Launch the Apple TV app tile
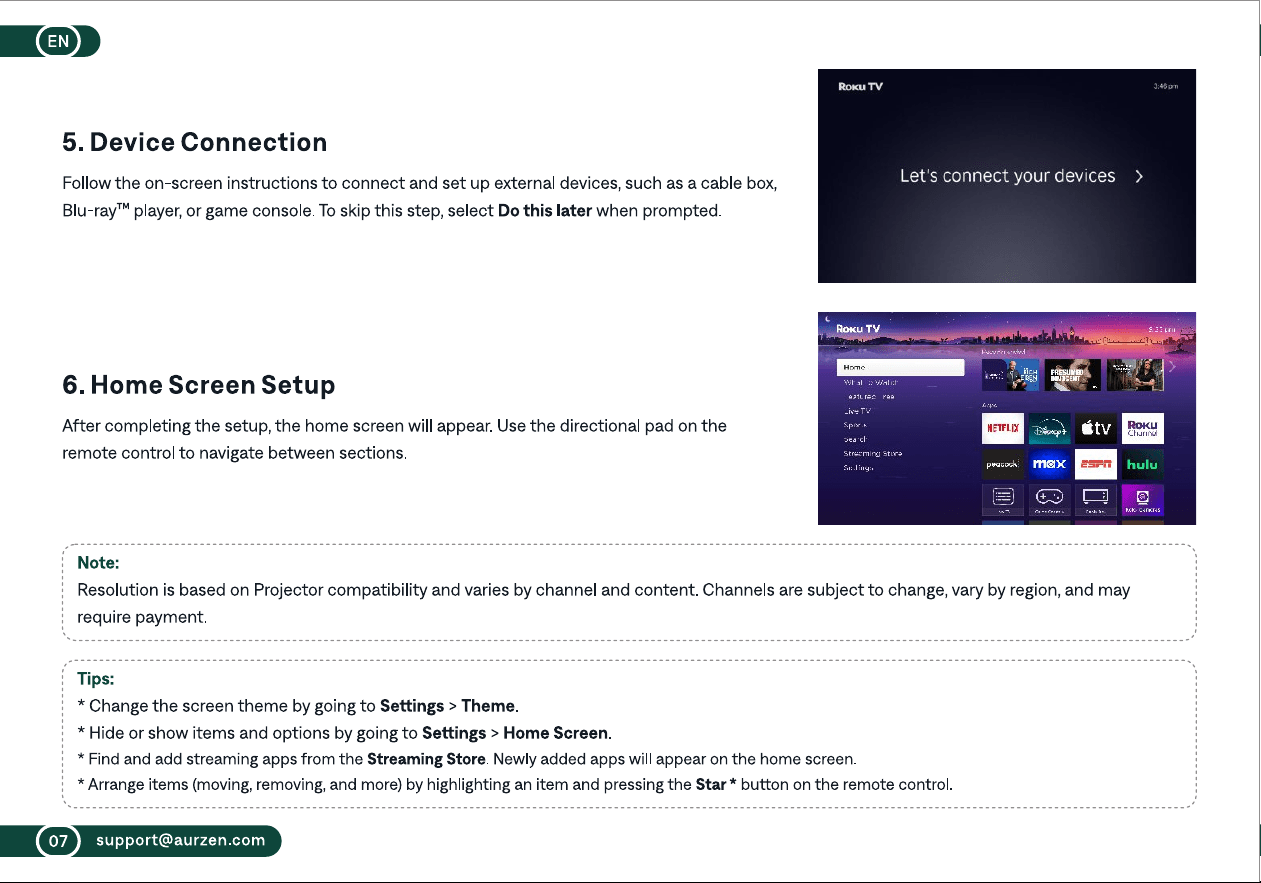This screenshot has width=1261, height=883. point(1096,429)
